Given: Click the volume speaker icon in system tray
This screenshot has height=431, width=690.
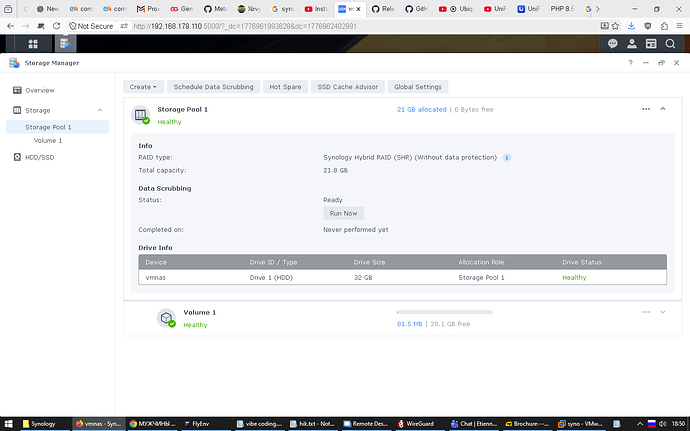Looking at the screenshot, I should click(662, 424).
